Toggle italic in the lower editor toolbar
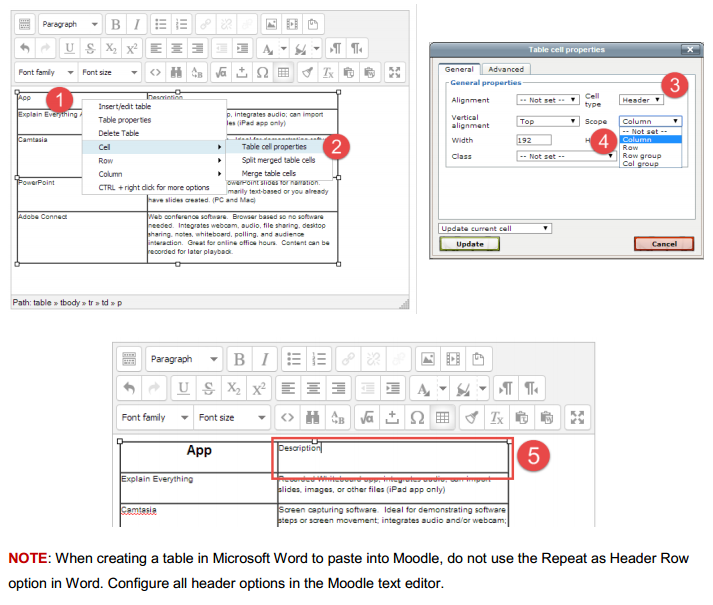This screenshot has width=713, height=605. (x=265, y=359)
